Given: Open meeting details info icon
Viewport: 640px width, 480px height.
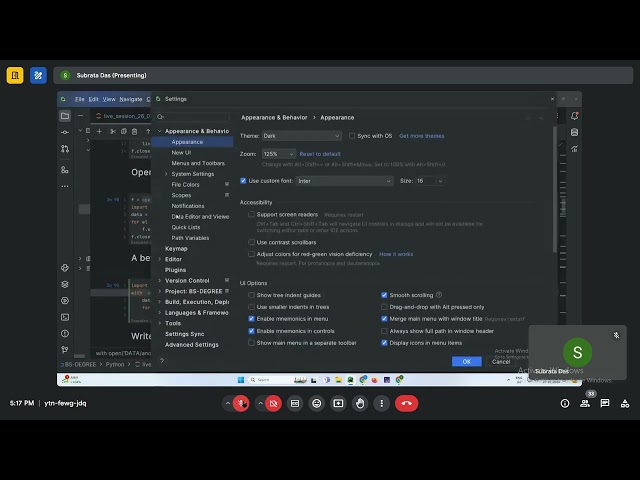Looking at the screenshot, I should [x=565, y=404].
